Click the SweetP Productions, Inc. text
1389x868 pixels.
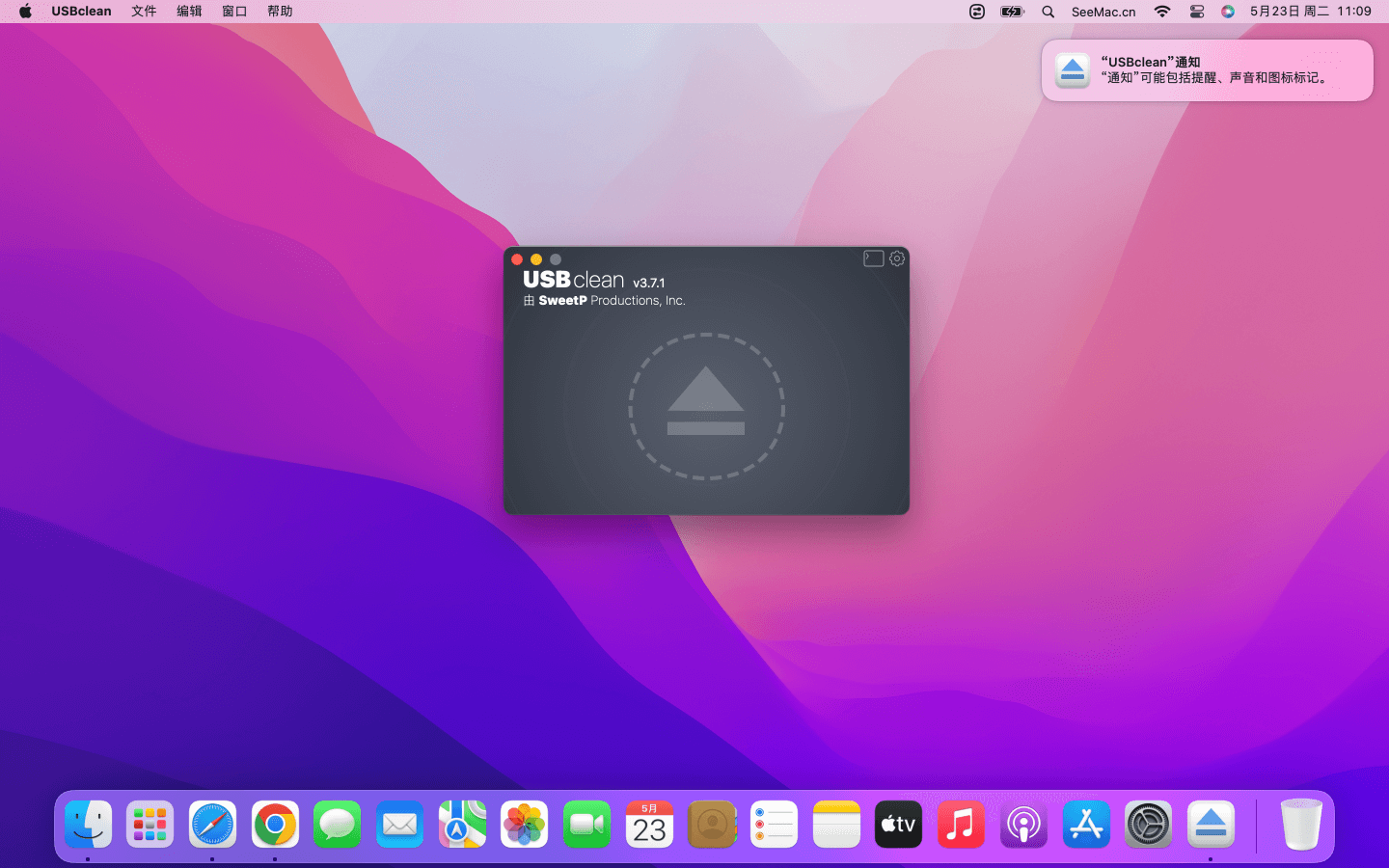pyautogui.click(x=612, y=301)
